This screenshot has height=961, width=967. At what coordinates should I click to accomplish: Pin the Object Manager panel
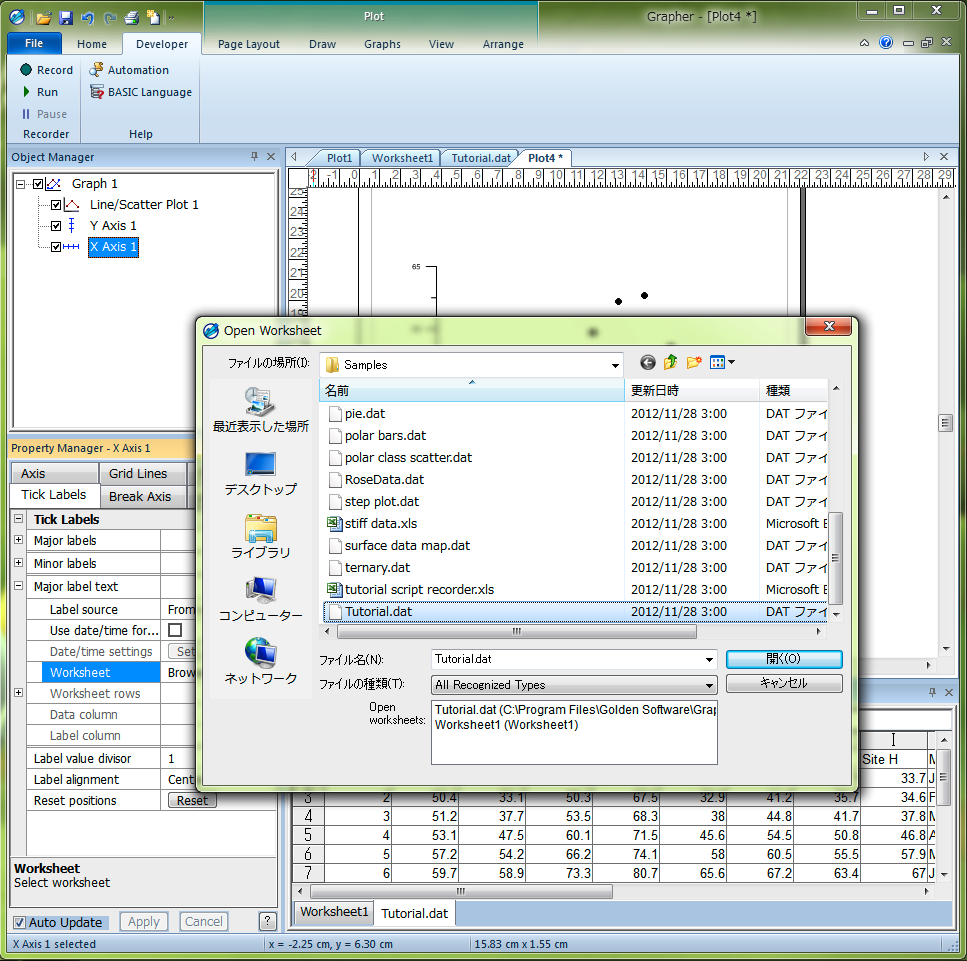click(254, 157)
